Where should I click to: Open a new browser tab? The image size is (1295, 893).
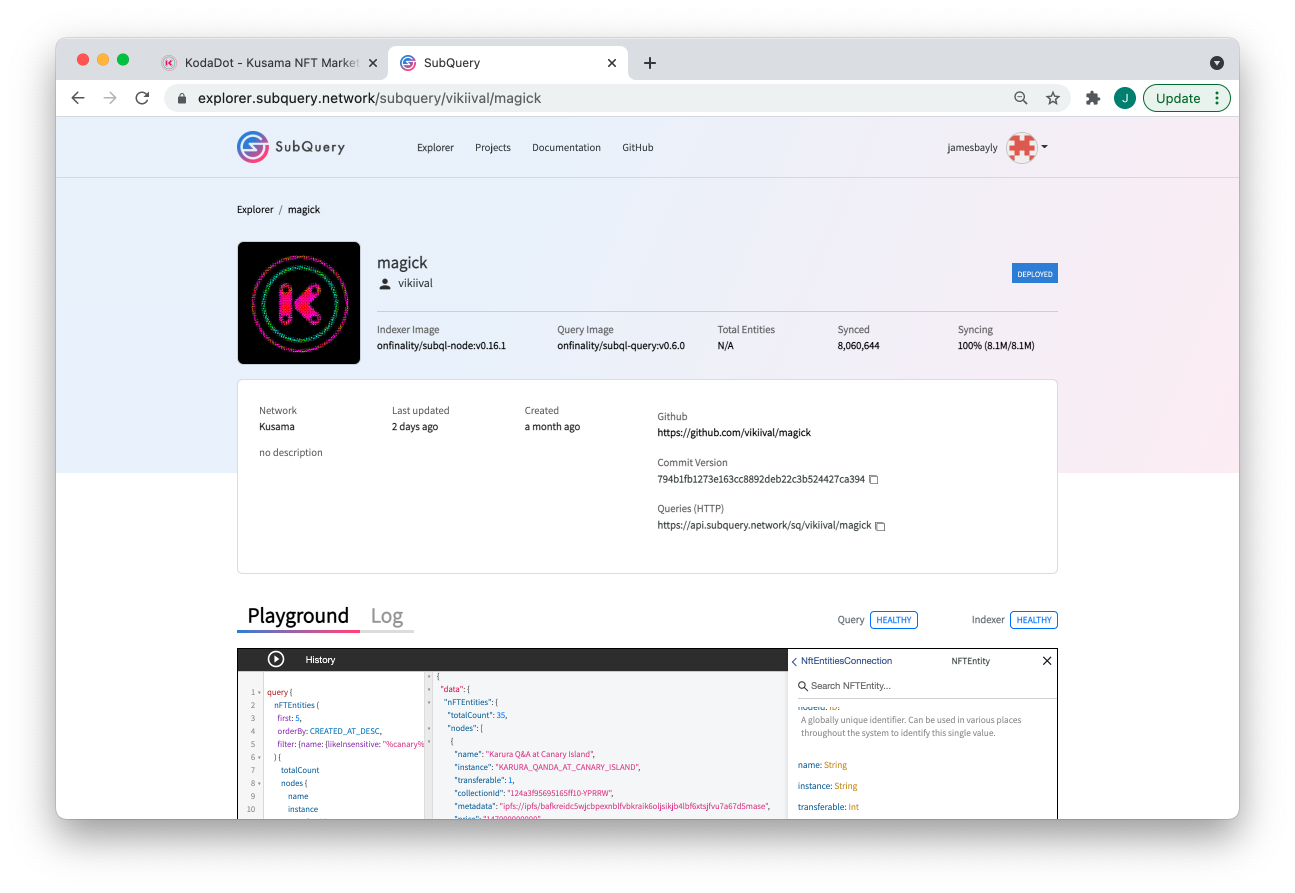[x=650, y=63]
